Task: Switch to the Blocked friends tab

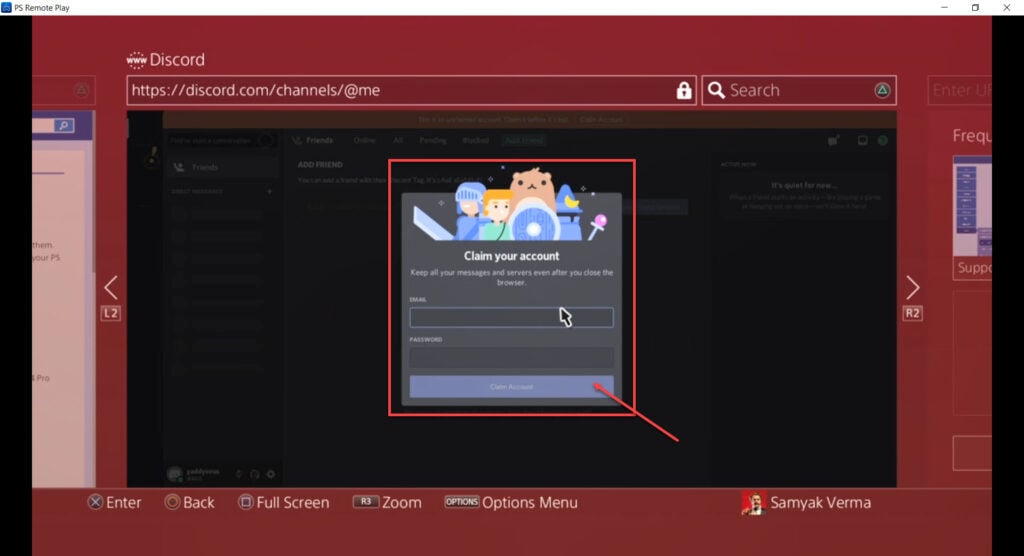Action: click(x=475, y=140)
